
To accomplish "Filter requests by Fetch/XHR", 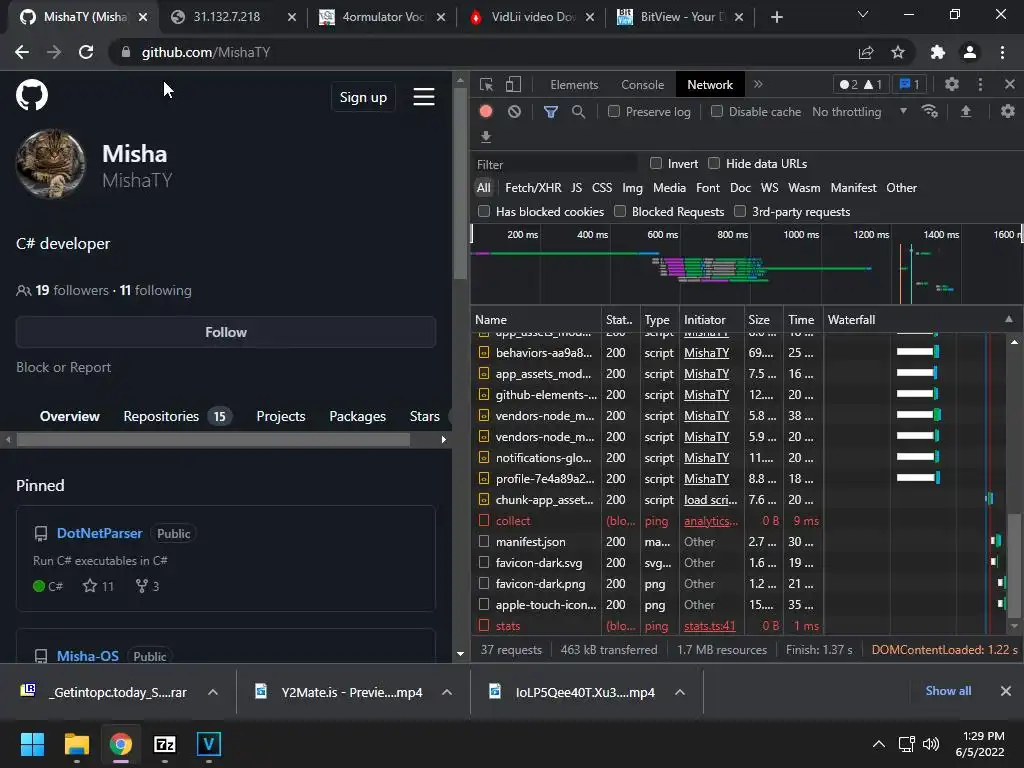I will pos(533,187).
